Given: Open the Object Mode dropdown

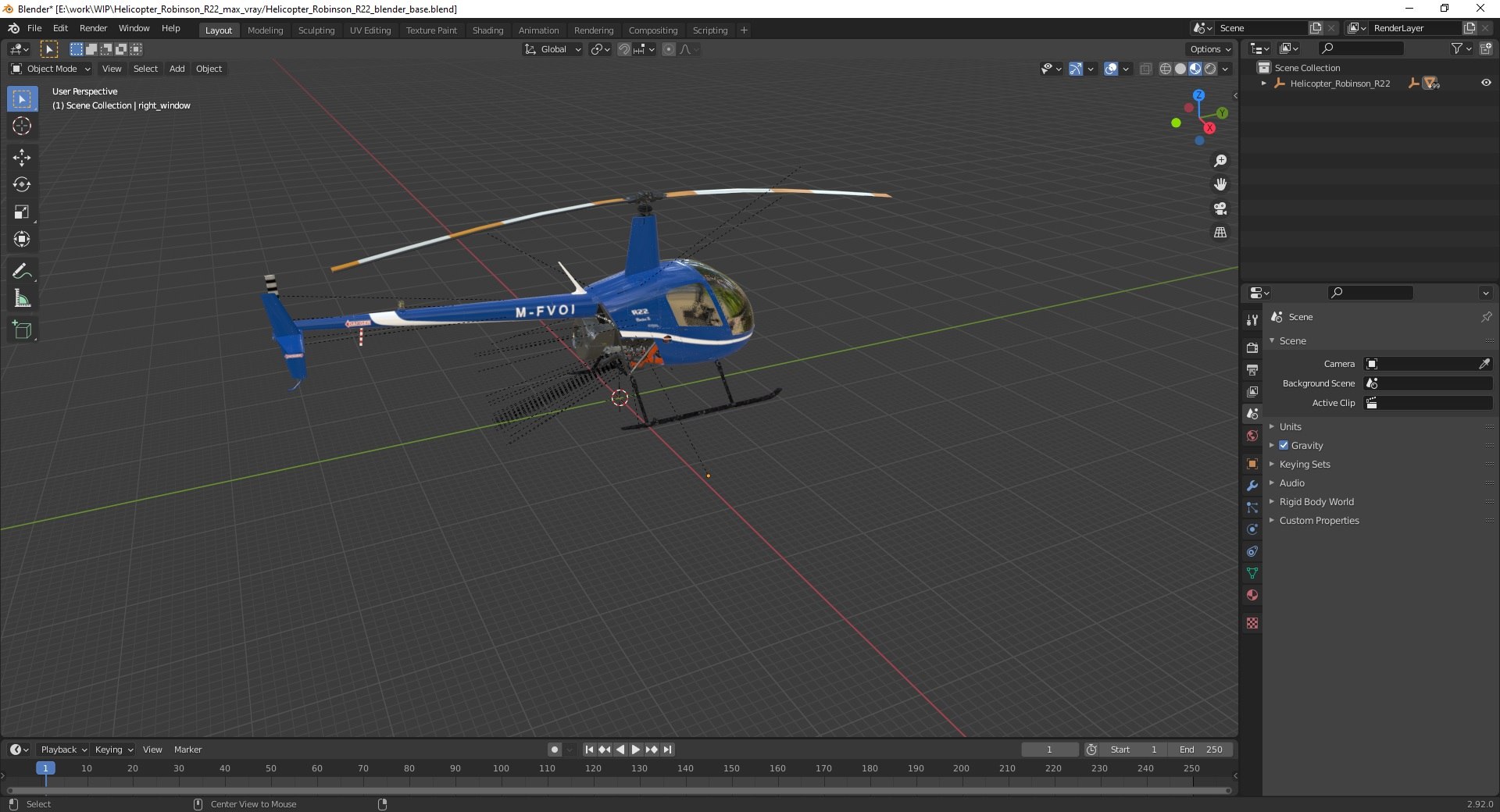Looking at the screenshot, I should pos(51,69).
